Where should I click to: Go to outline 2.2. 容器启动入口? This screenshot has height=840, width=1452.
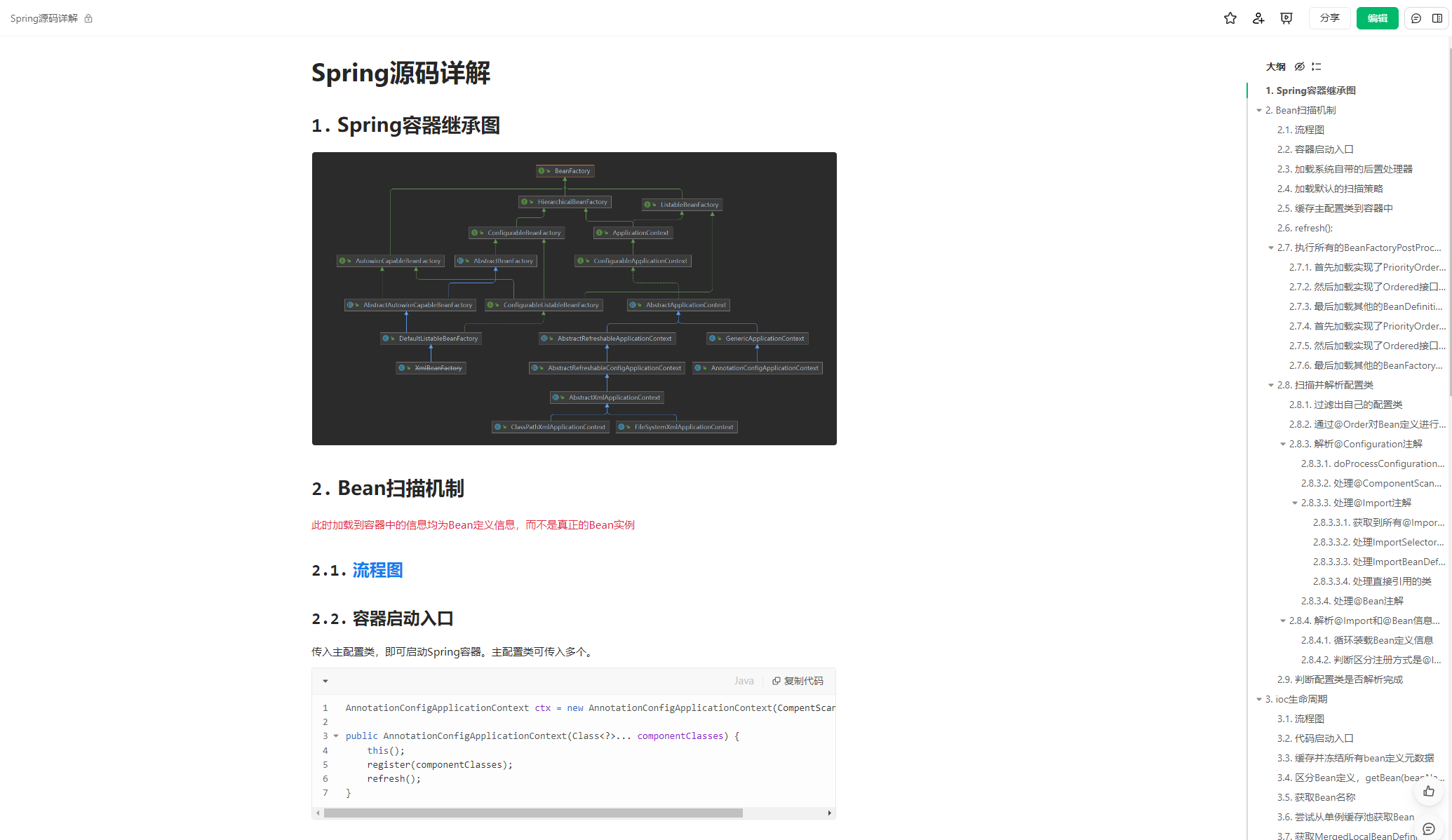(x=1315, y=149)
